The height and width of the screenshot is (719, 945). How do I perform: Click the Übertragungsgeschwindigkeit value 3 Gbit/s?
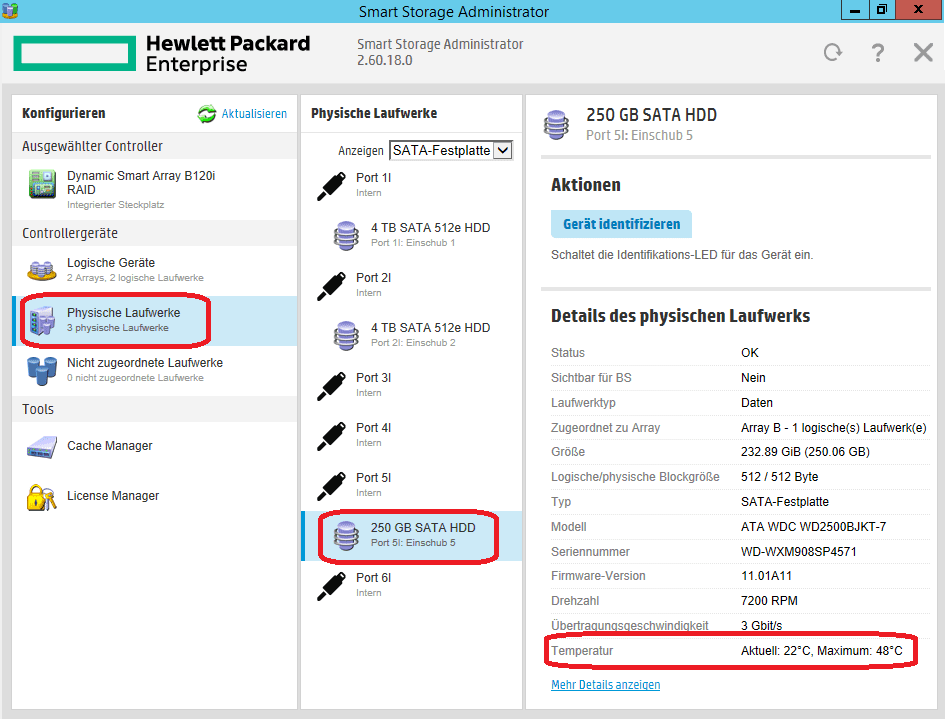[761, 626]
